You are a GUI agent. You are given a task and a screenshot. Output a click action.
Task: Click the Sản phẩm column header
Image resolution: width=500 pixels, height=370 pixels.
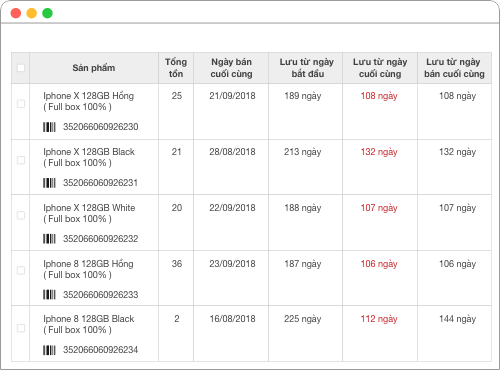click(x=94, y=68)
